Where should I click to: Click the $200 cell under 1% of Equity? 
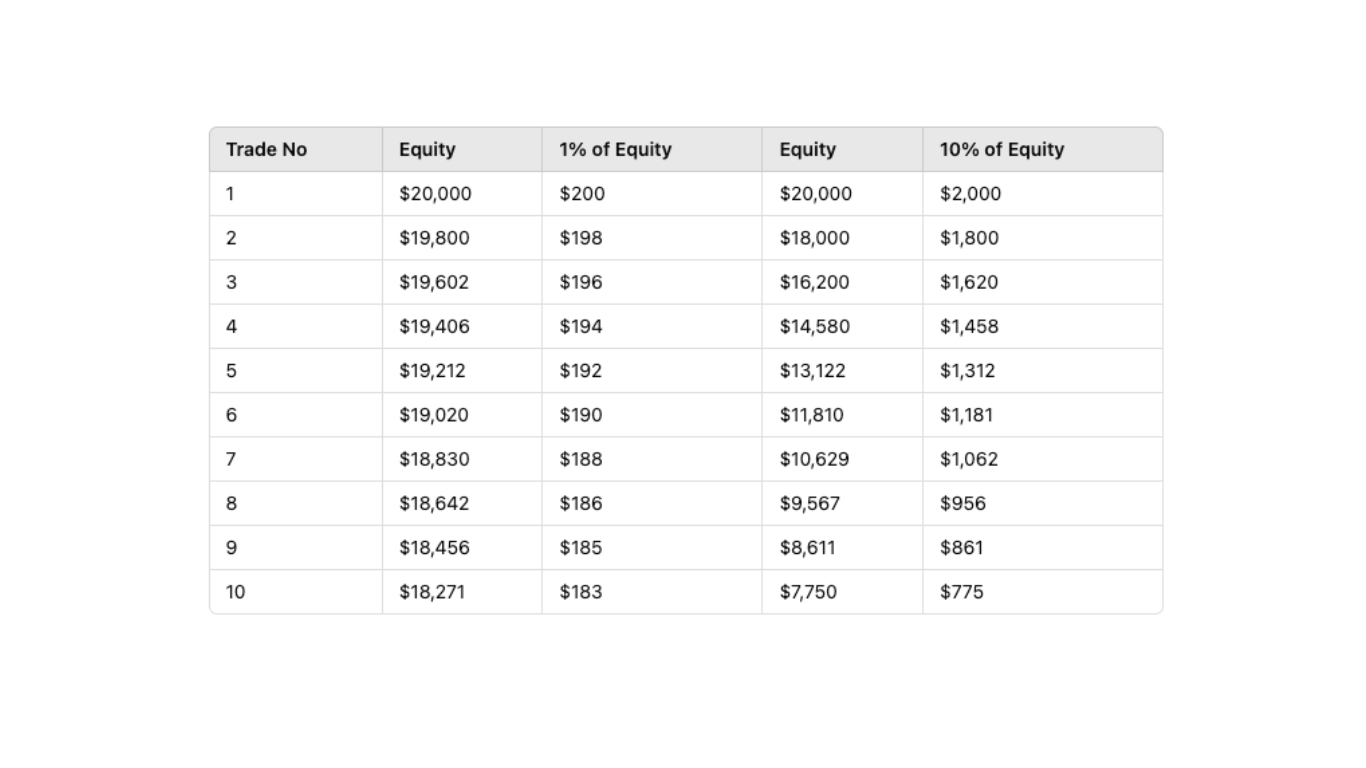click(x=582, y=194)
